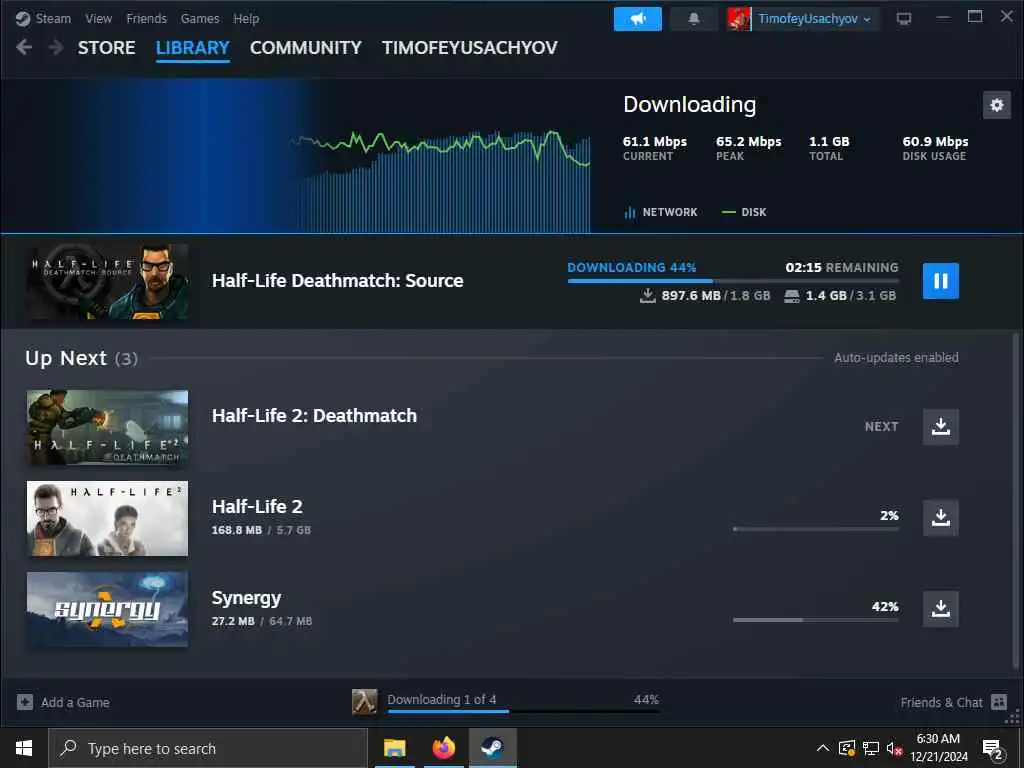
Task: Click Auto-updates enabled text
Action: coord(896,357)
